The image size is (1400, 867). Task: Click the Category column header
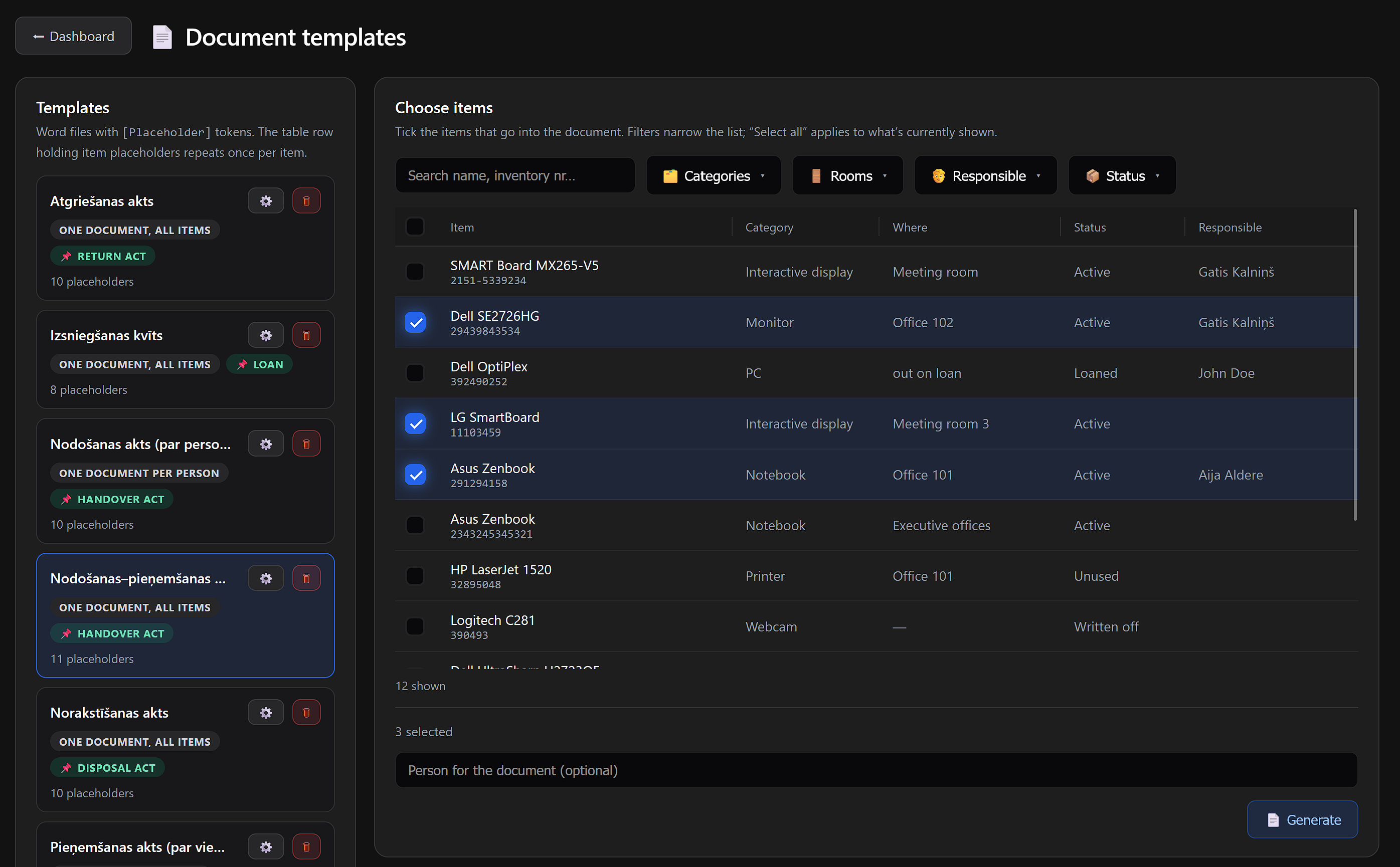click(x=769, y=227)
